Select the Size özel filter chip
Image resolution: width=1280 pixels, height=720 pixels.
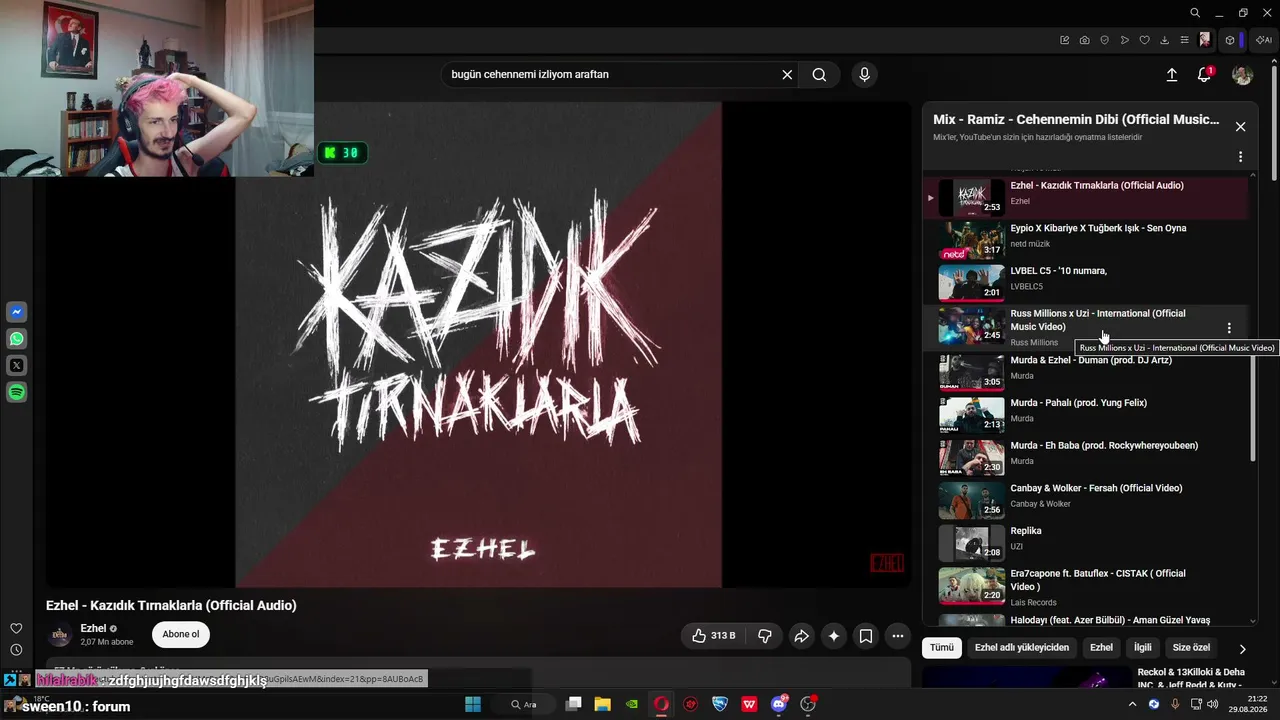(x=1191, y=648)
